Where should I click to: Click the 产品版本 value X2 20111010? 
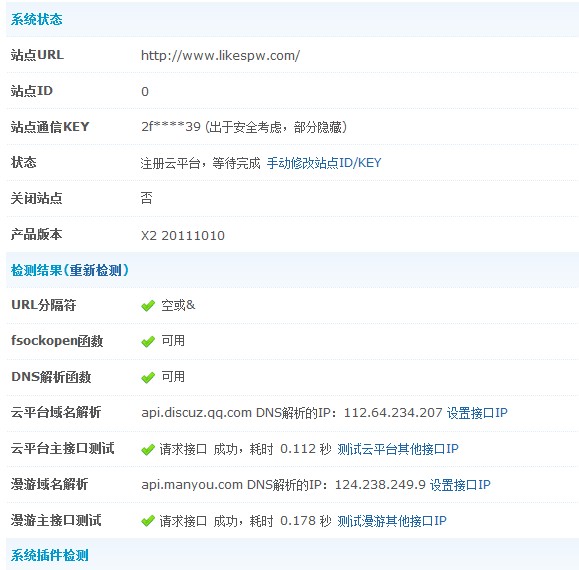coord(183,236)
